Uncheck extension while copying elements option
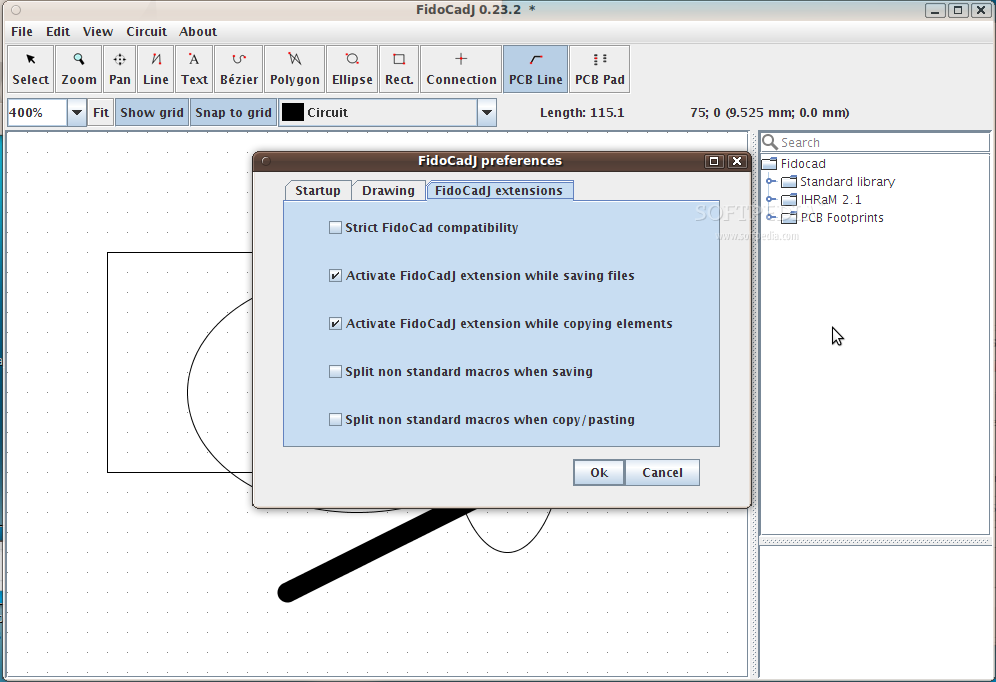 [335, 324]
